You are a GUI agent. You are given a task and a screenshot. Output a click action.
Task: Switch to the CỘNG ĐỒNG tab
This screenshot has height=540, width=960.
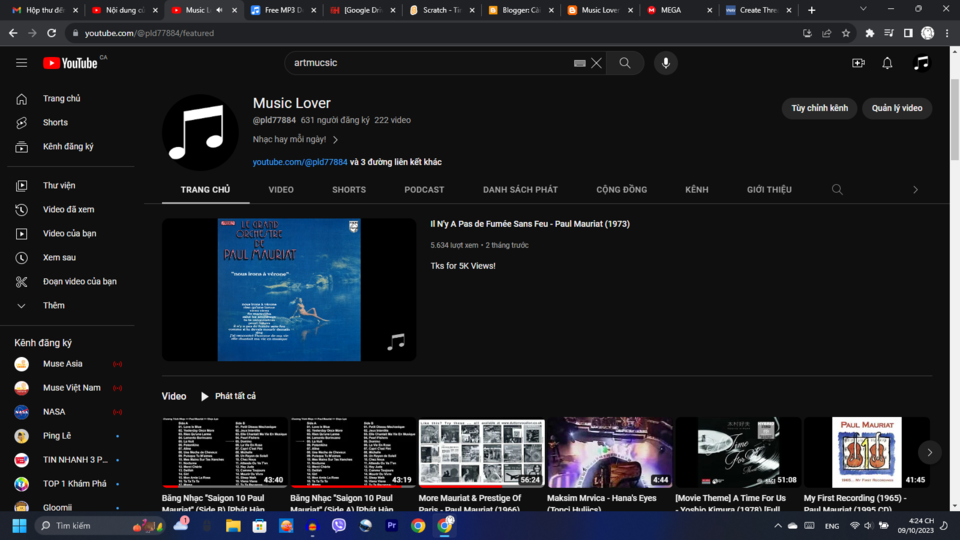click(621, 190)
